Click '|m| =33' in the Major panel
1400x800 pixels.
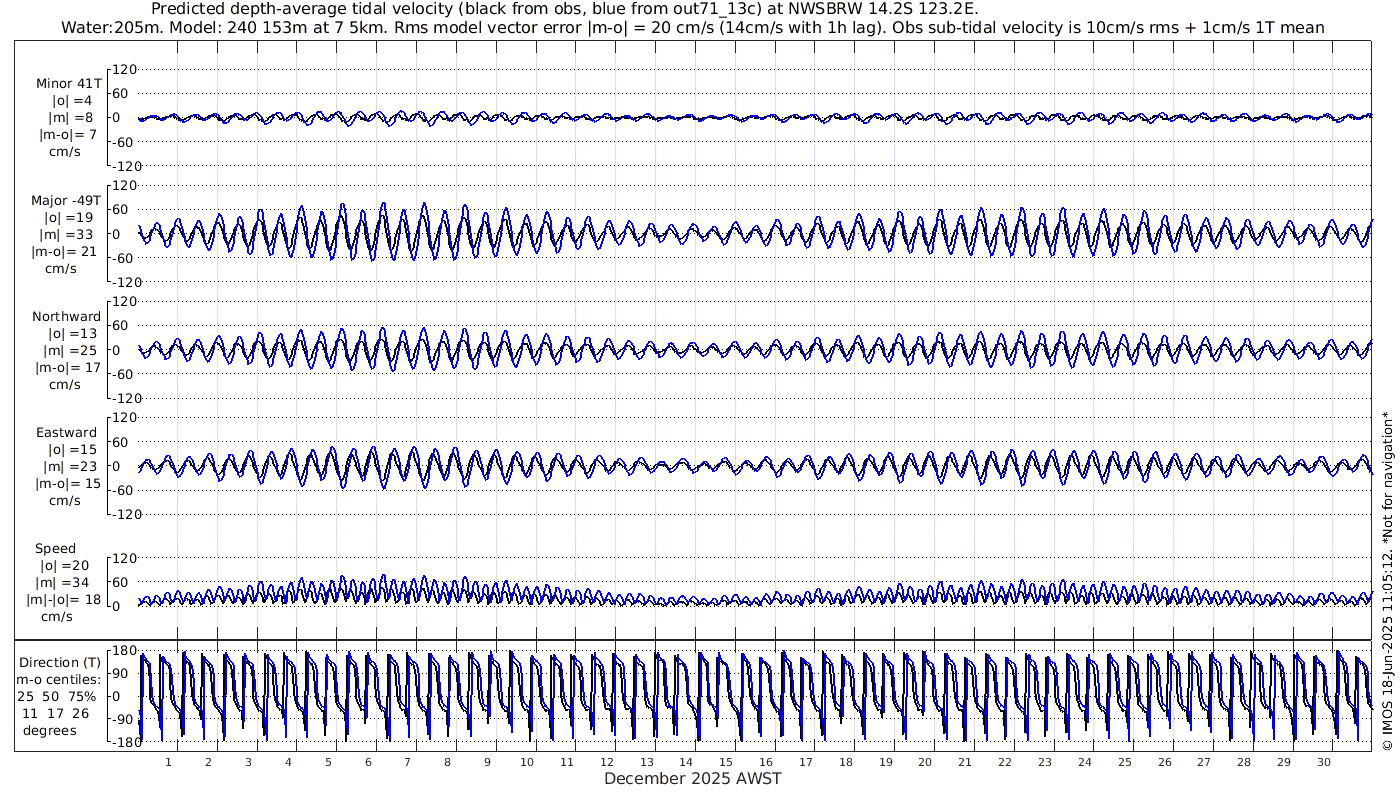(68, 235)
